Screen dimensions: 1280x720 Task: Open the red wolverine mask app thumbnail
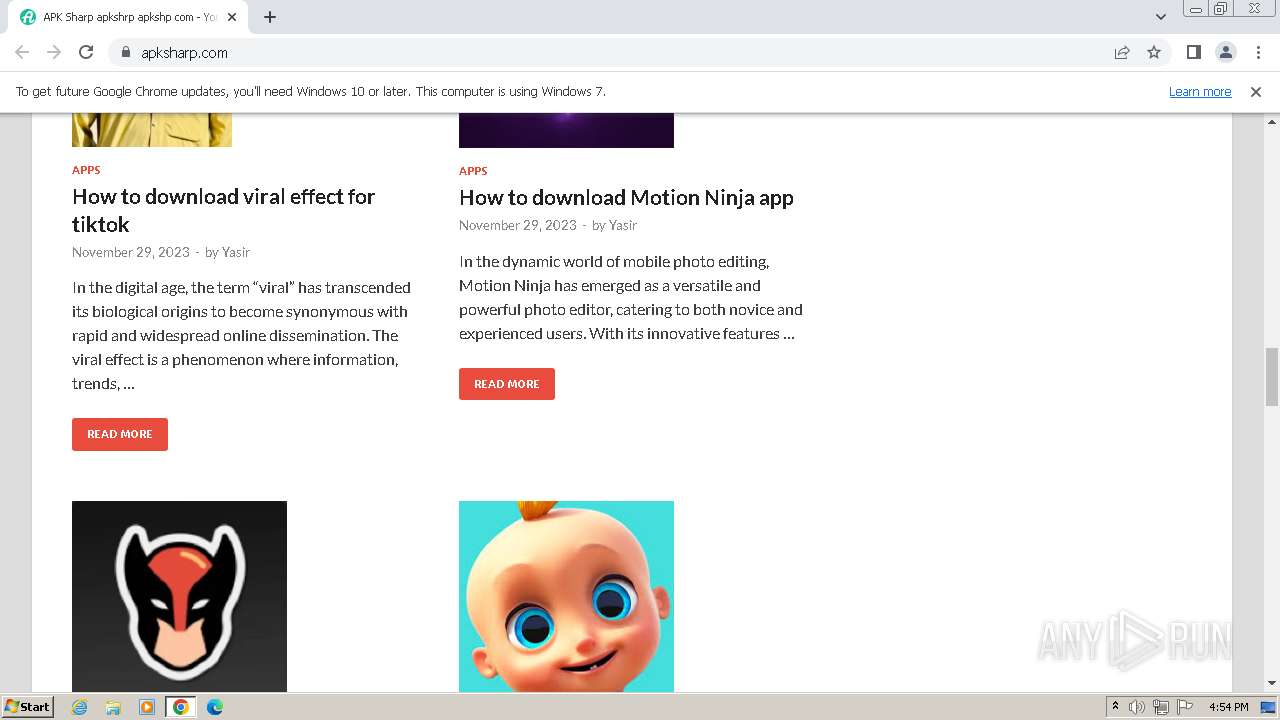click(x=179, y=596)
